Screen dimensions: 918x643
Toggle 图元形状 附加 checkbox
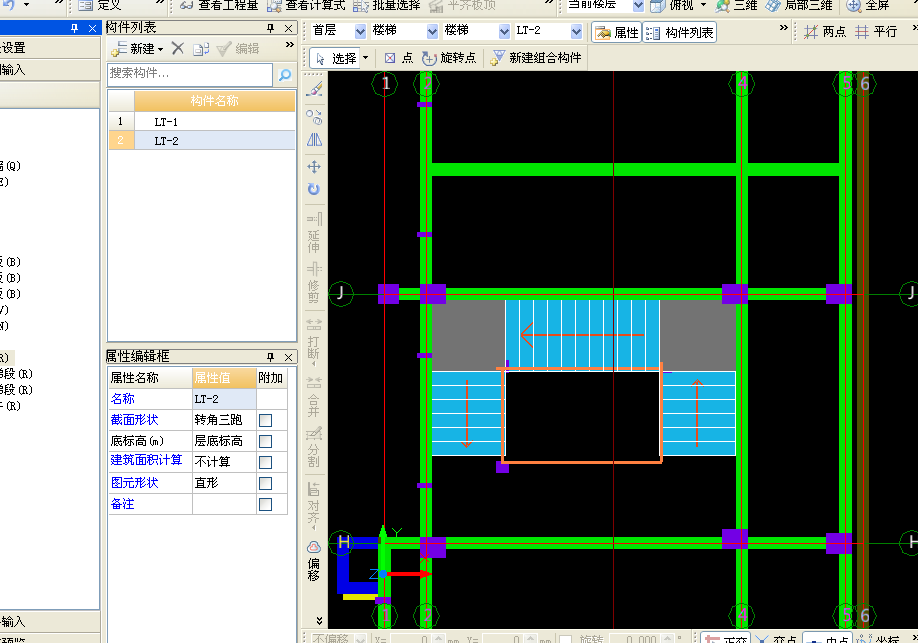tap(266, 484)
